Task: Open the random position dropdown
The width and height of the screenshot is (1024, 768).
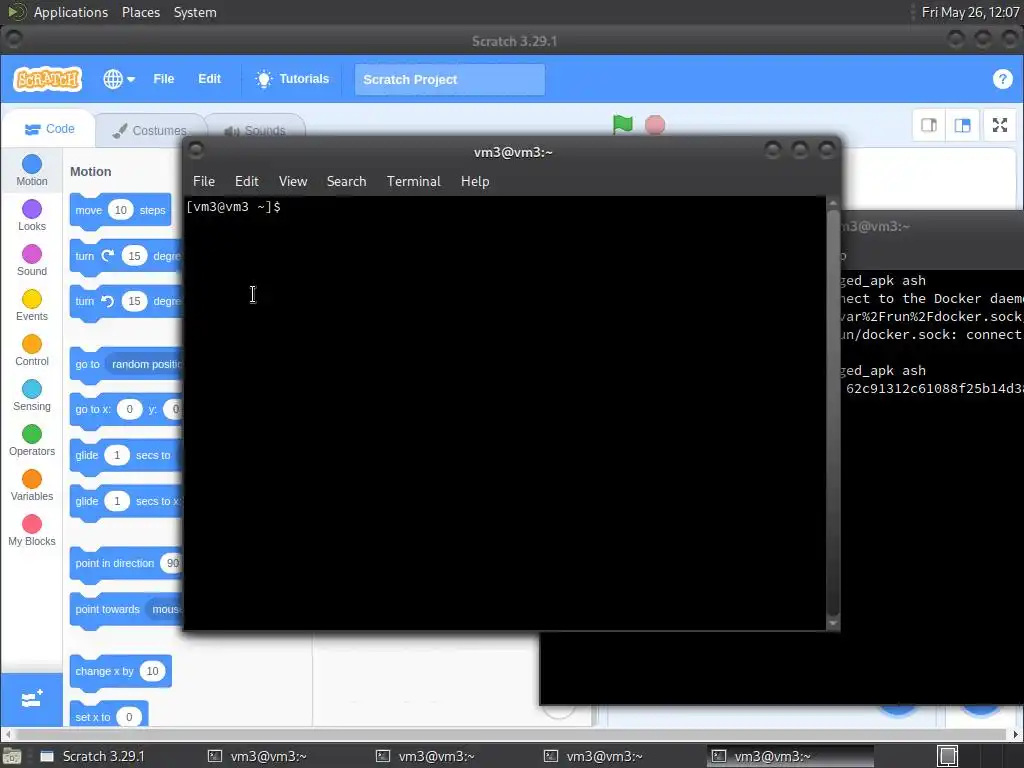Action: (146, 364)
